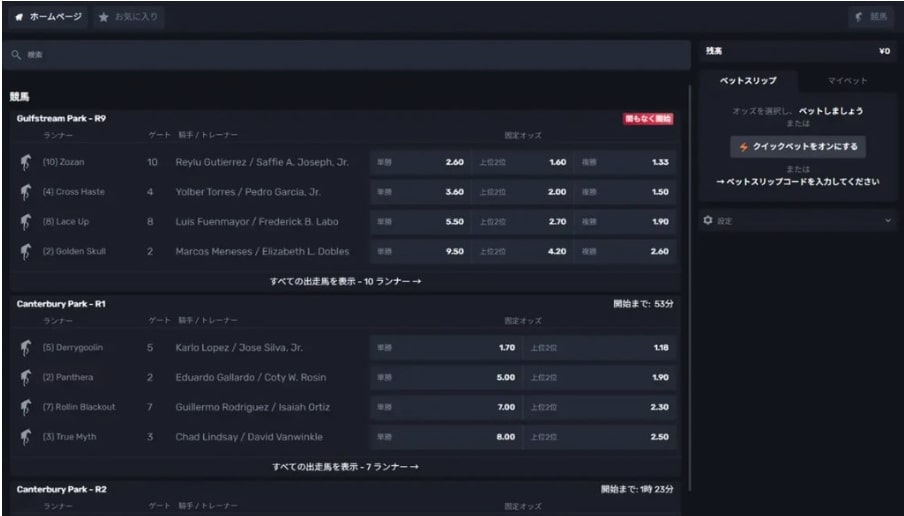904x516 pixels.
Task: Click the main race list scrollbar
Action: click(x=690, y=288)
